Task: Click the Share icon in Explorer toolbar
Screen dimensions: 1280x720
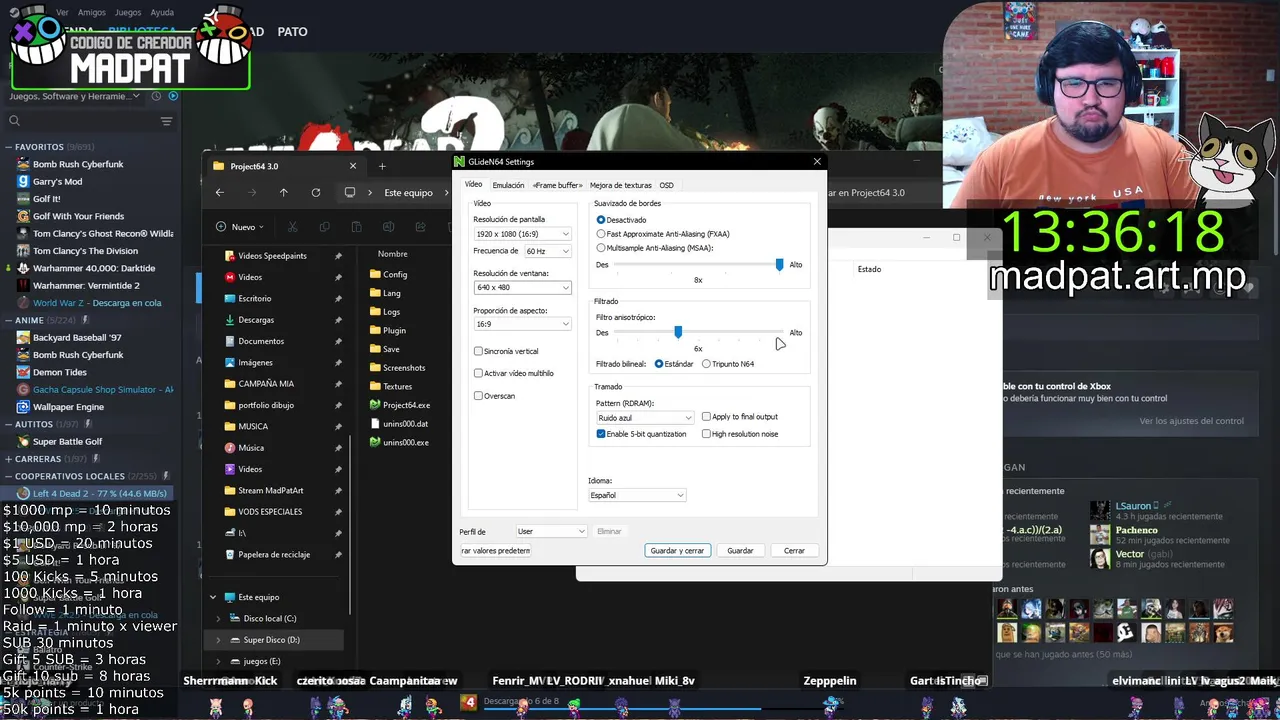Action: pos(420,227)
